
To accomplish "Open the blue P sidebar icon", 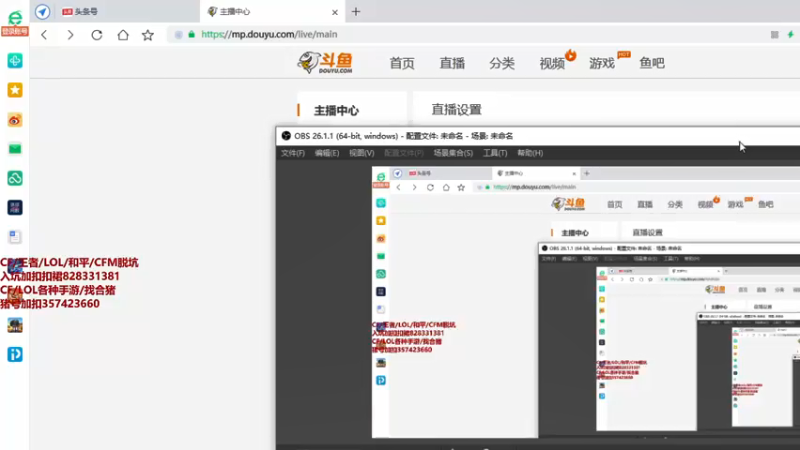I will coord(15,355).
